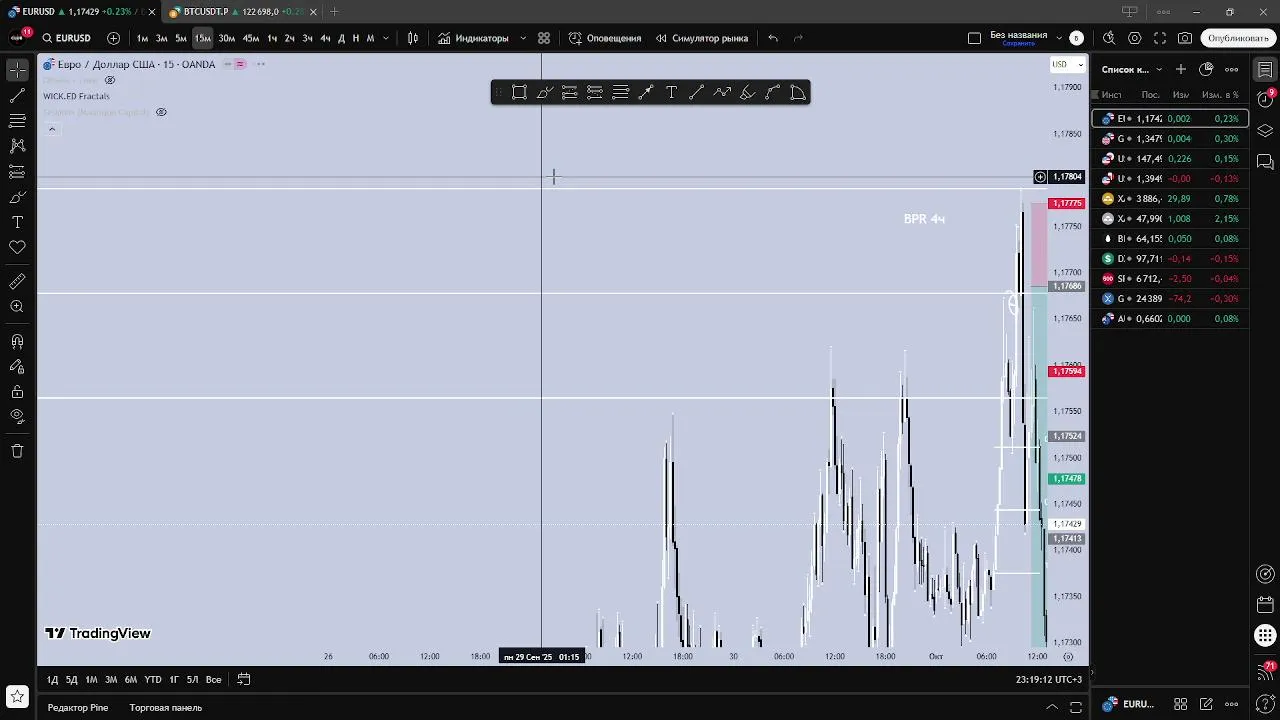The height and width of the screenshot is (720, 1280).
Task: Select the 30m timeframe
Action: coord(227,38)
